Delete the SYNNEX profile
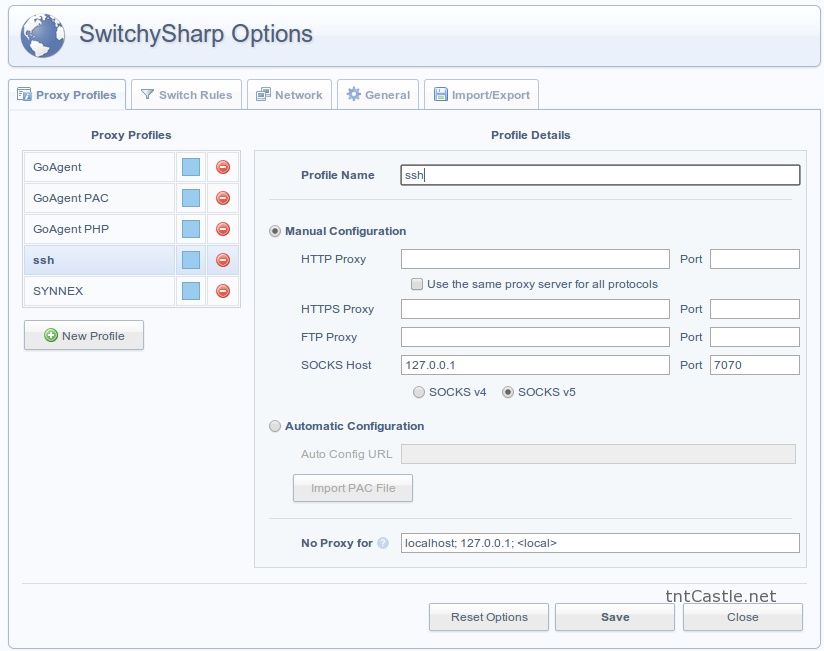 pyautogui.click(x=221, y=290)
